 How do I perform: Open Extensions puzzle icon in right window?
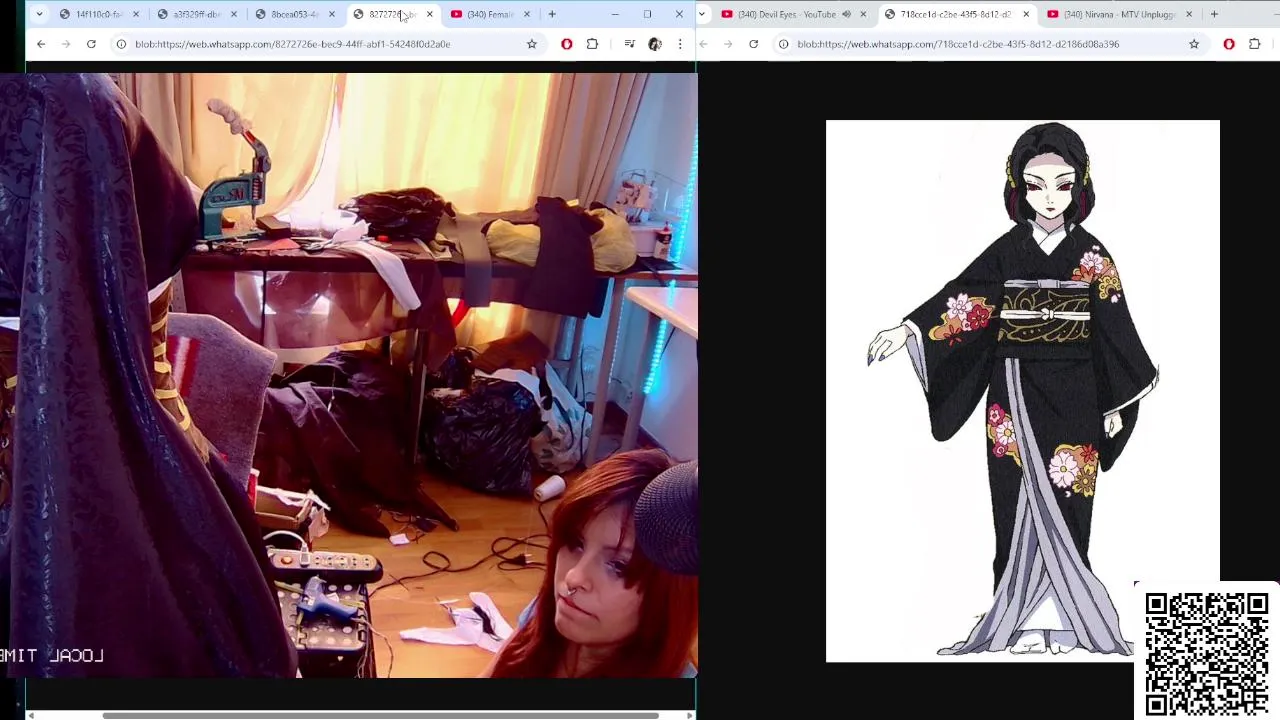coord(1254,44)
